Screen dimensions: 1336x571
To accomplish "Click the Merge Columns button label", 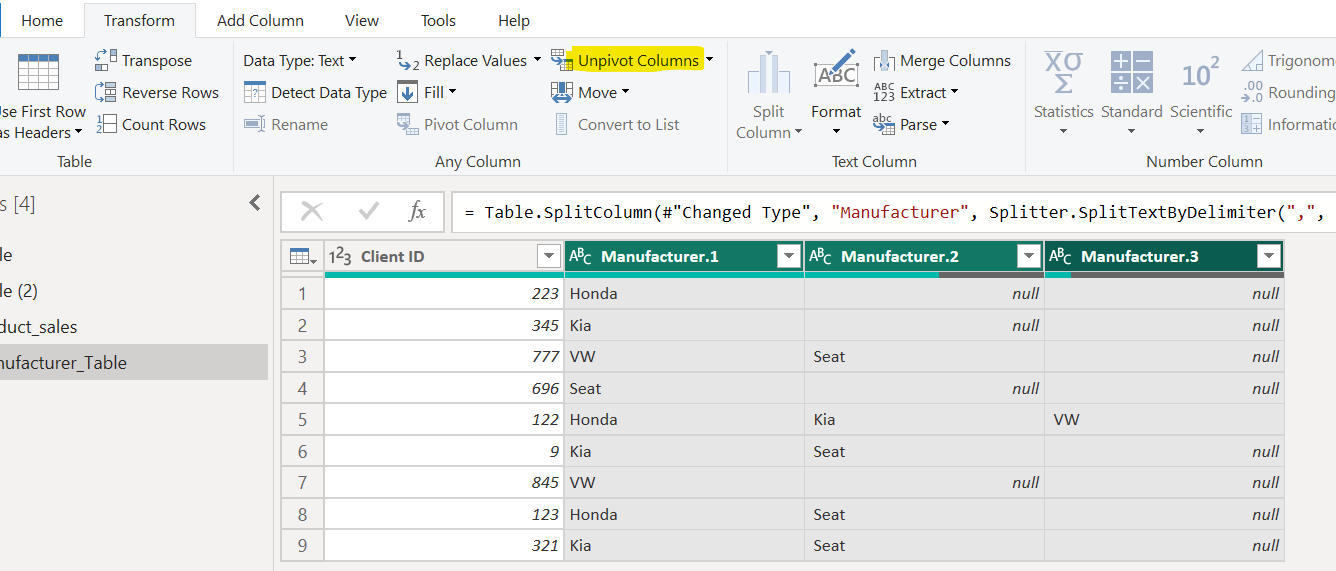I will [x=955, y=61].
